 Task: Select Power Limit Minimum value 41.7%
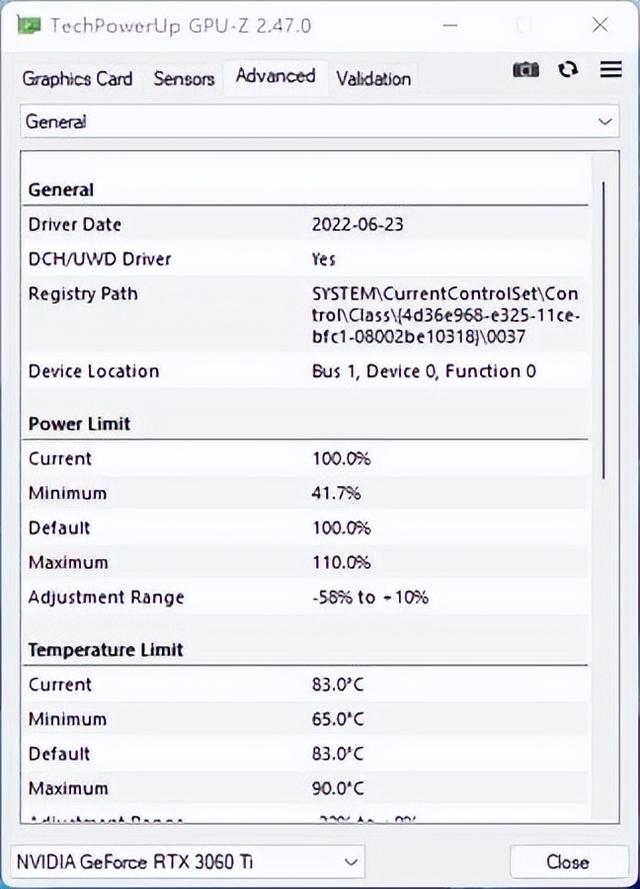tap(336, 493)
